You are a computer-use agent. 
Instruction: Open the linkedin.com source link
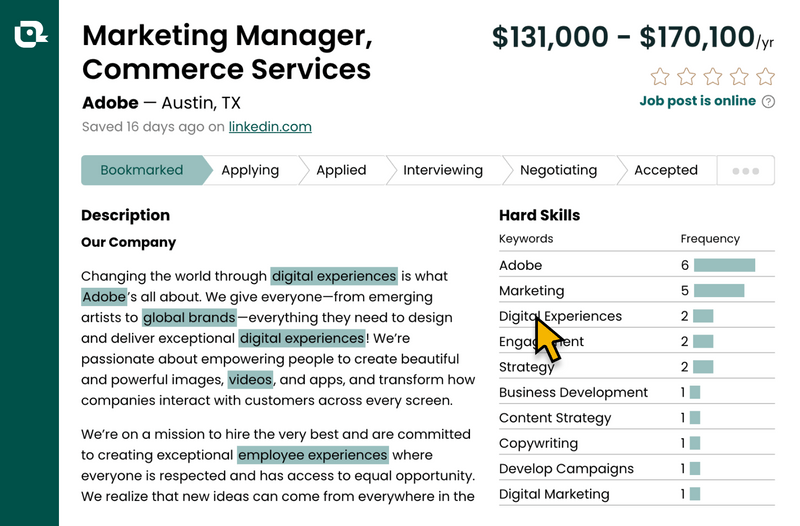[x=270, y=127]
